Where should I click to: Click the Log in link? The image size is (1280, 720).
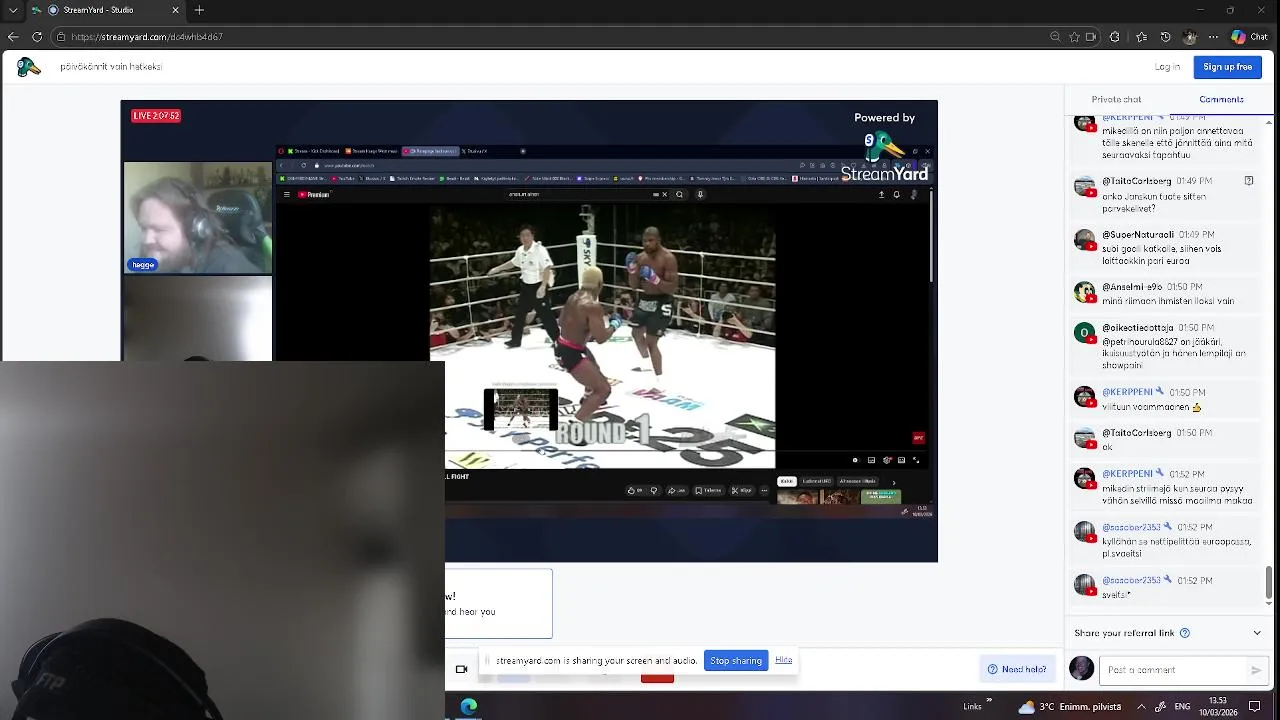[x=1167, y=67]
